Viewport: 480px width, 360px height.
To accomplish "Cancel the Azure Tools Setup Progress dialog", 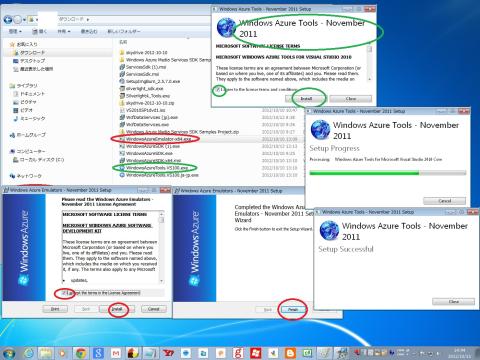I will point(445,201).
